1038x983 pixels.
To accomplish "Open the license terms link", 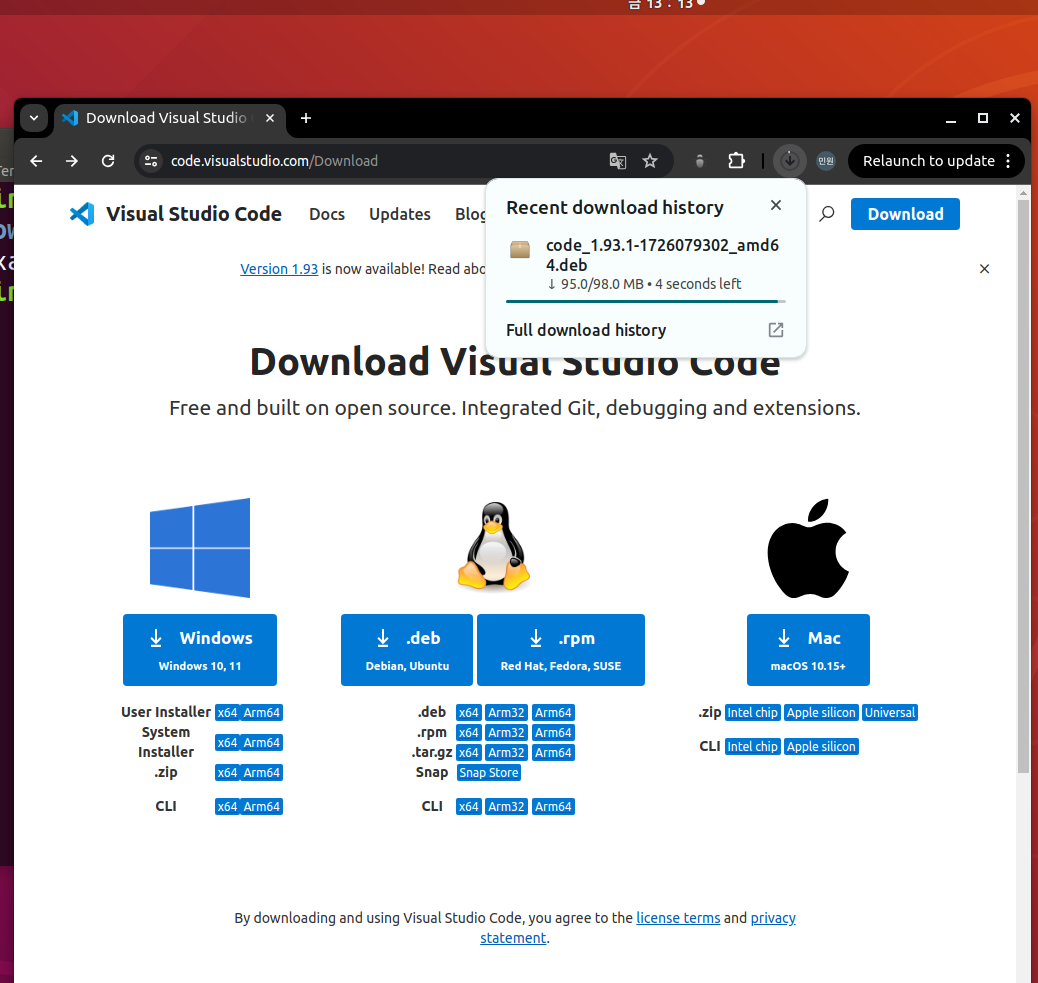I will tap(678, 918).
